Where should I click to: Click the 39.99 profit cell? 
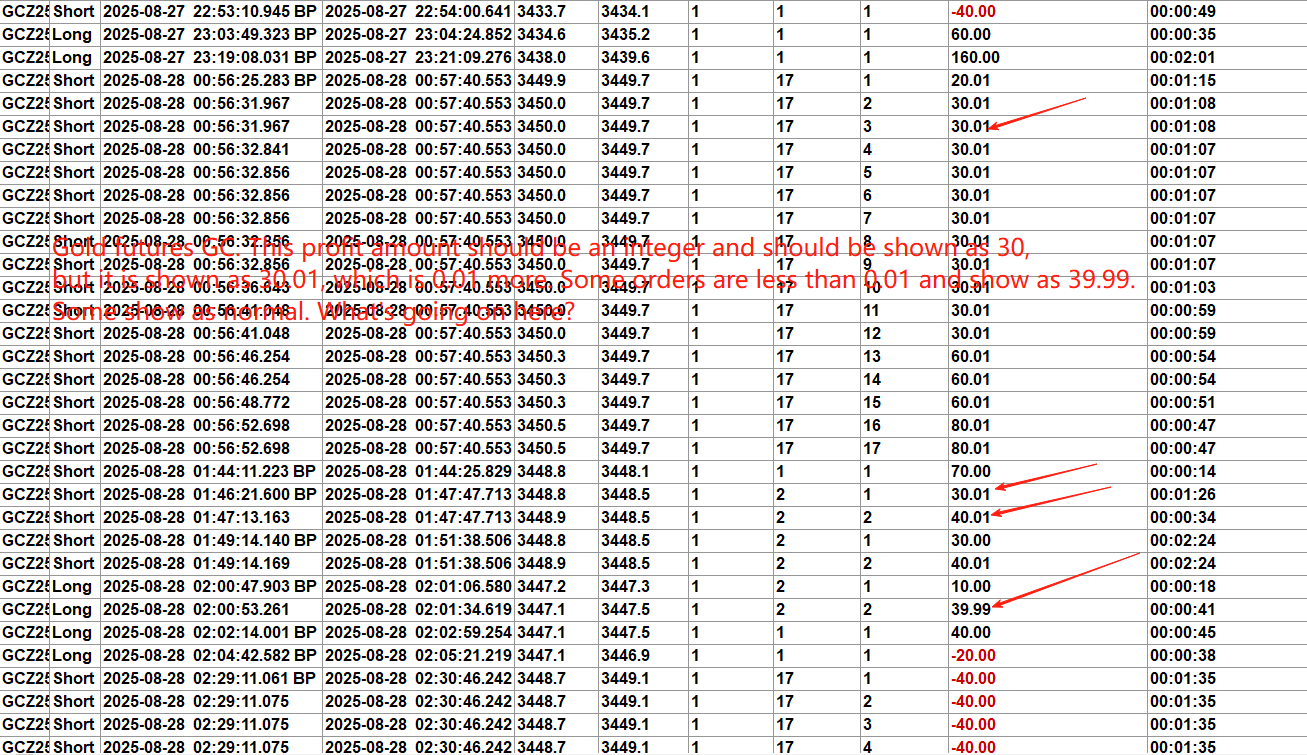point(1047,609)
